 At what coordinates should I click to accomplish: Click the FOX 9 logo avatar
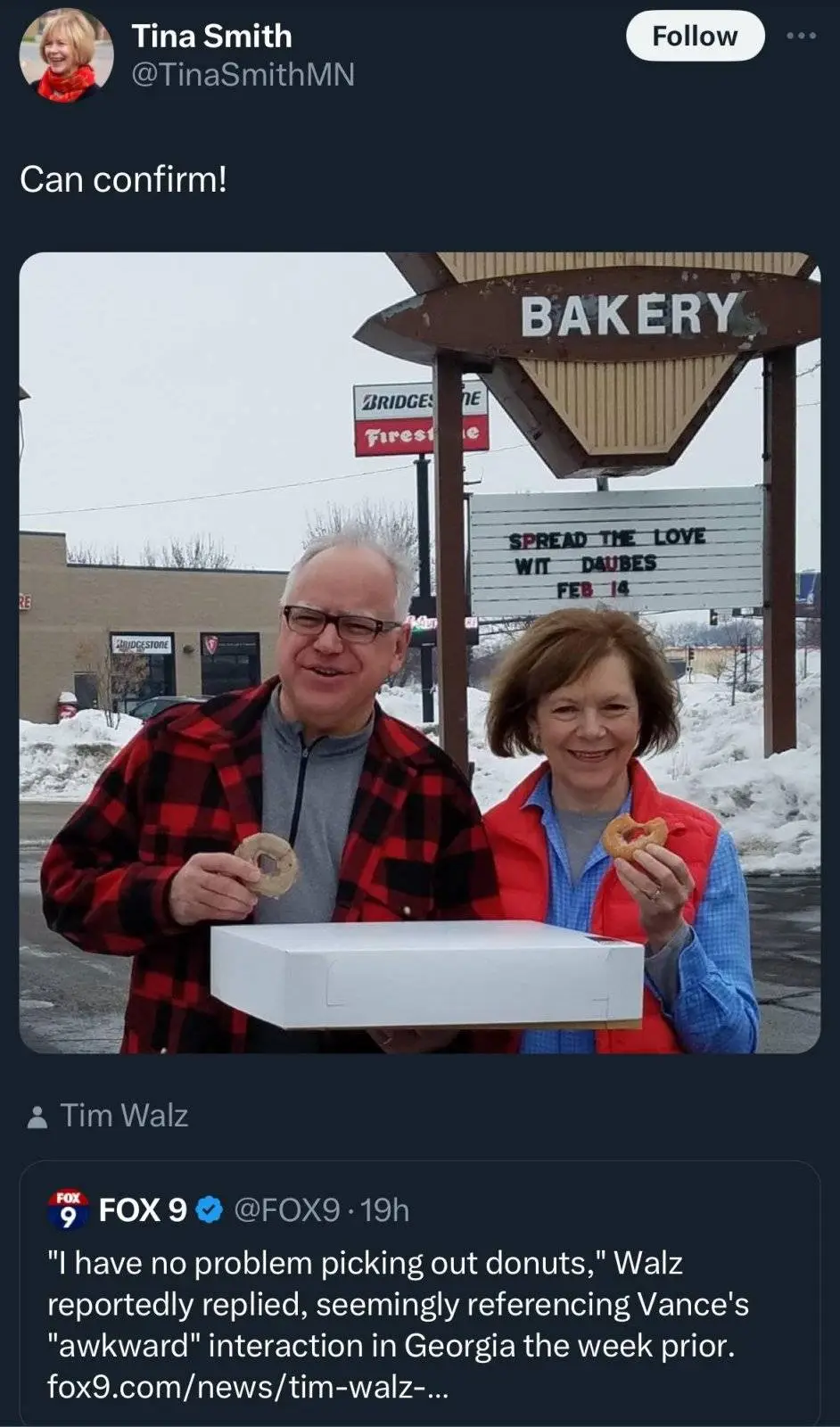coord(68,1209)
